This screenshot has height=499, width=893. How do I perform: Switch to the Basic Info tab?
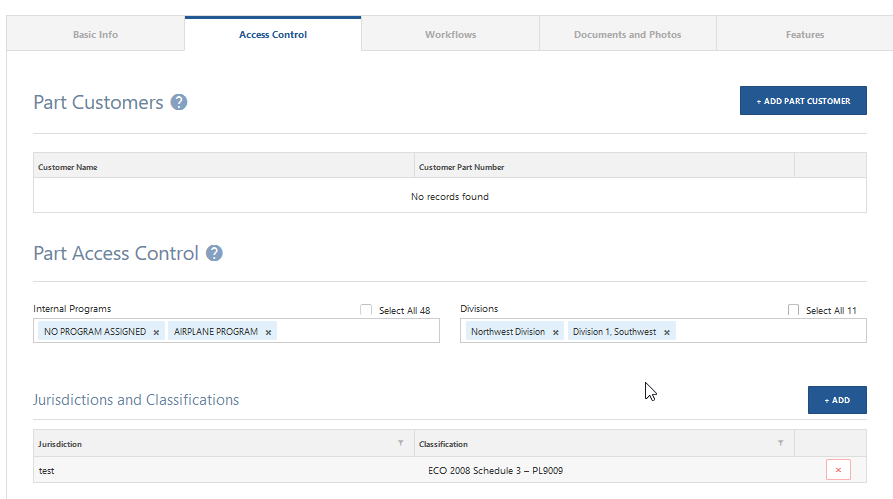click(x=95, y=34)
